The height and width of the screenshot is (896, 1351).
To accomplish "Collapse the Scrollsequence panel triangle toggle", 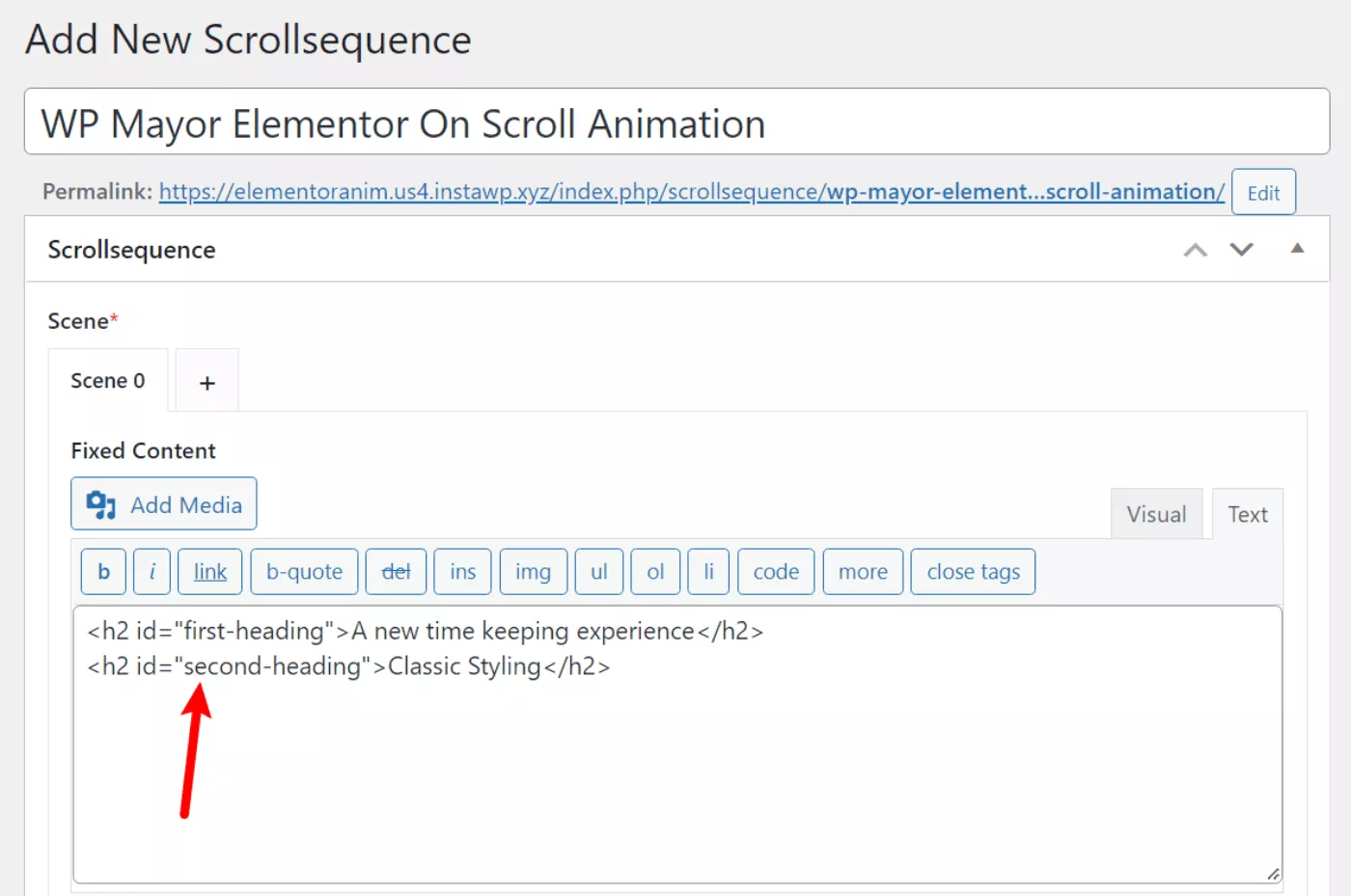I will (1297, 248).
